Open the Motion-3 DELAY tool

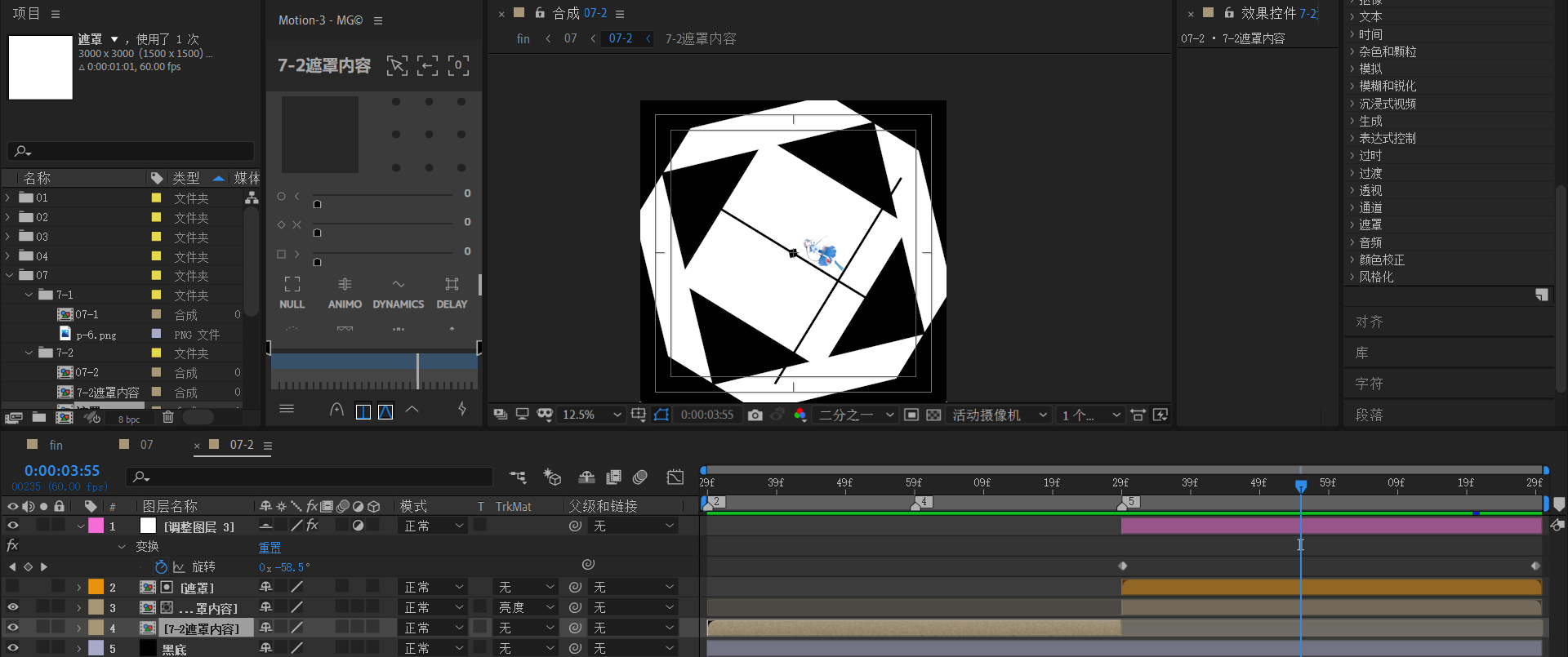point(452,292)
